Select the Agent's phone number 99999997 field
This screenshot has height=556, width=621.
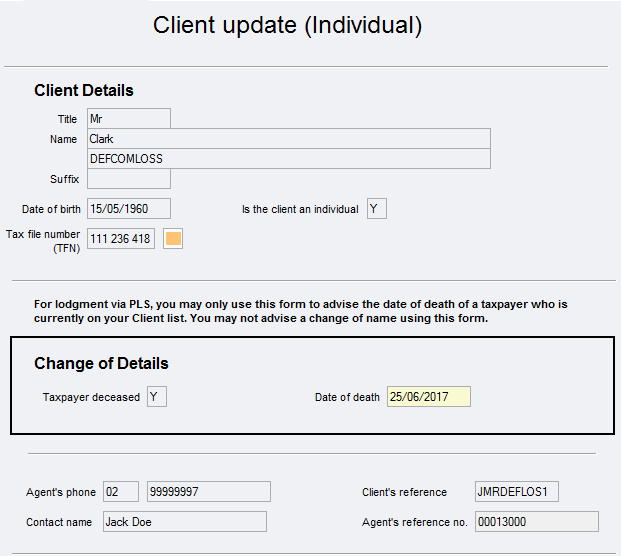[x=208, y=492]
